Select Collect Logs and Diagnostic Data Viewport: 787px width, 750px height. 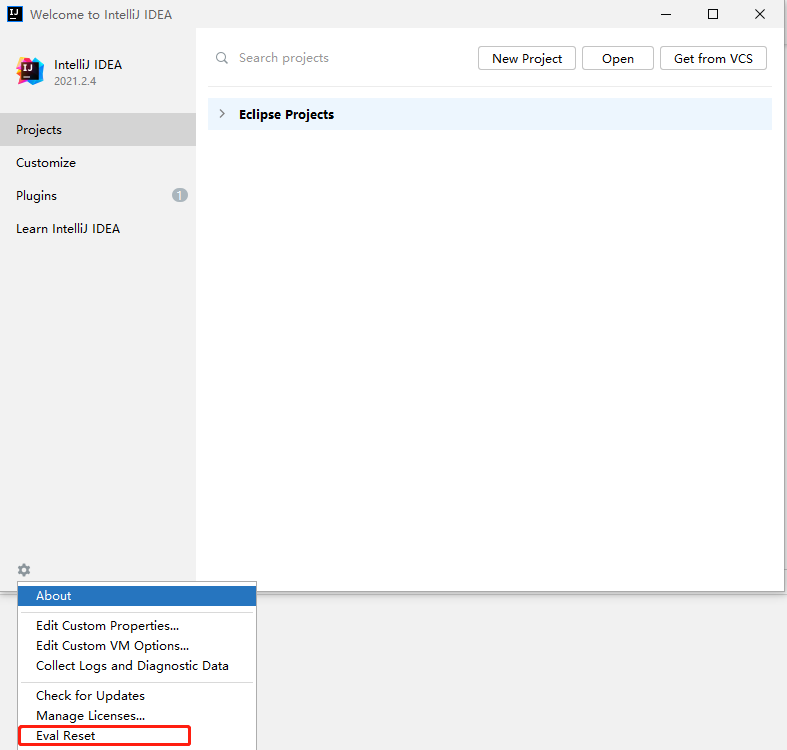[137, 666]
